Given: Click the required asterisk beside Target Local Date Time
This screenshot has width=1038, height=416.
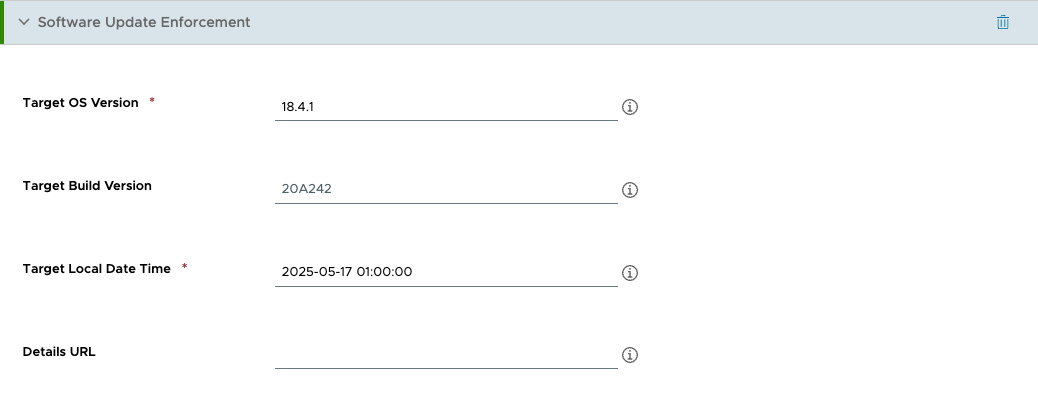Looking at the screenshot, I should (185, 267).
